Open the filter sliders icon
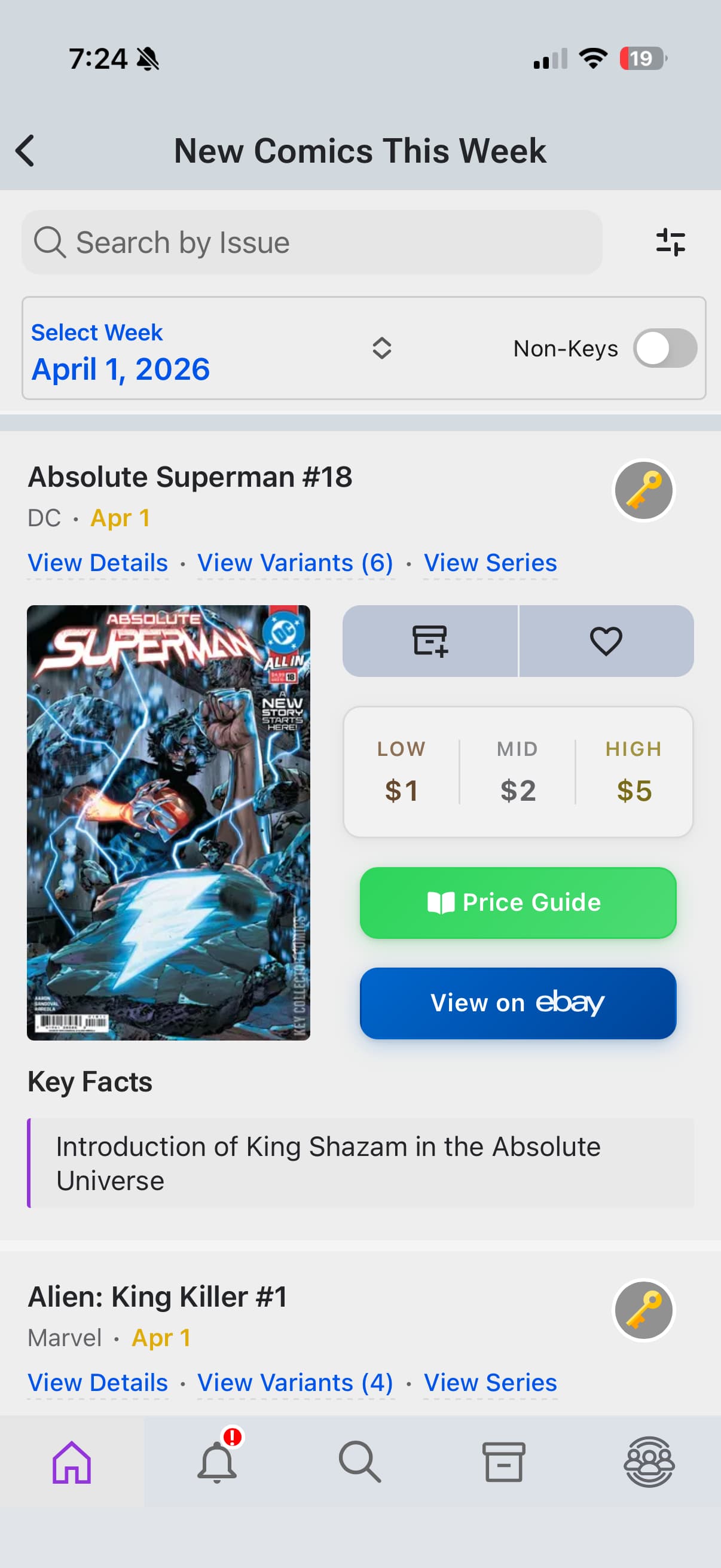This screenshot has height=1568, width=721. (x=670, y=242)
